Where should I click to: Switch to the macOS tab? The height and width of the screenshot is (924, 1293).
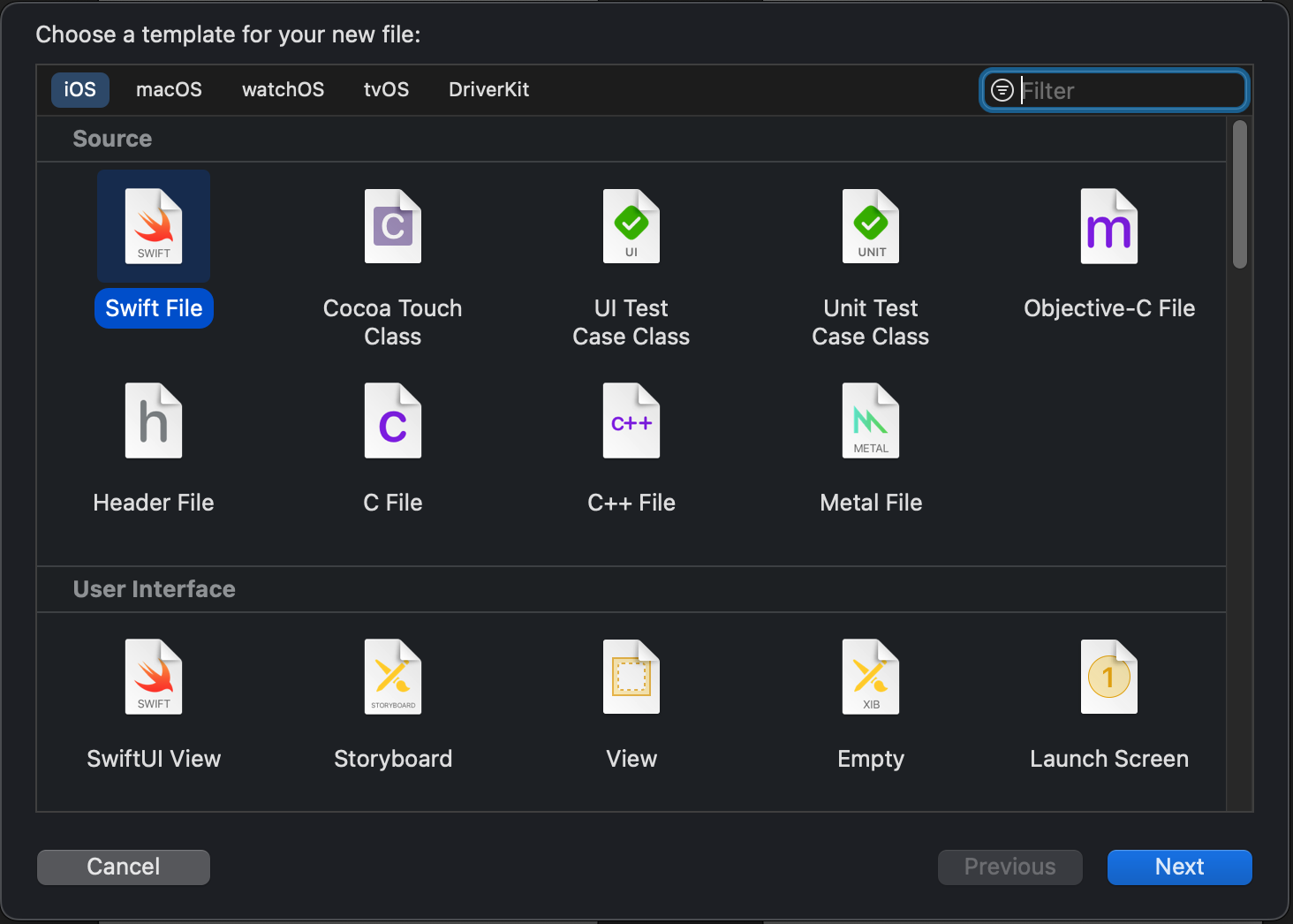(x=169, y=89)
